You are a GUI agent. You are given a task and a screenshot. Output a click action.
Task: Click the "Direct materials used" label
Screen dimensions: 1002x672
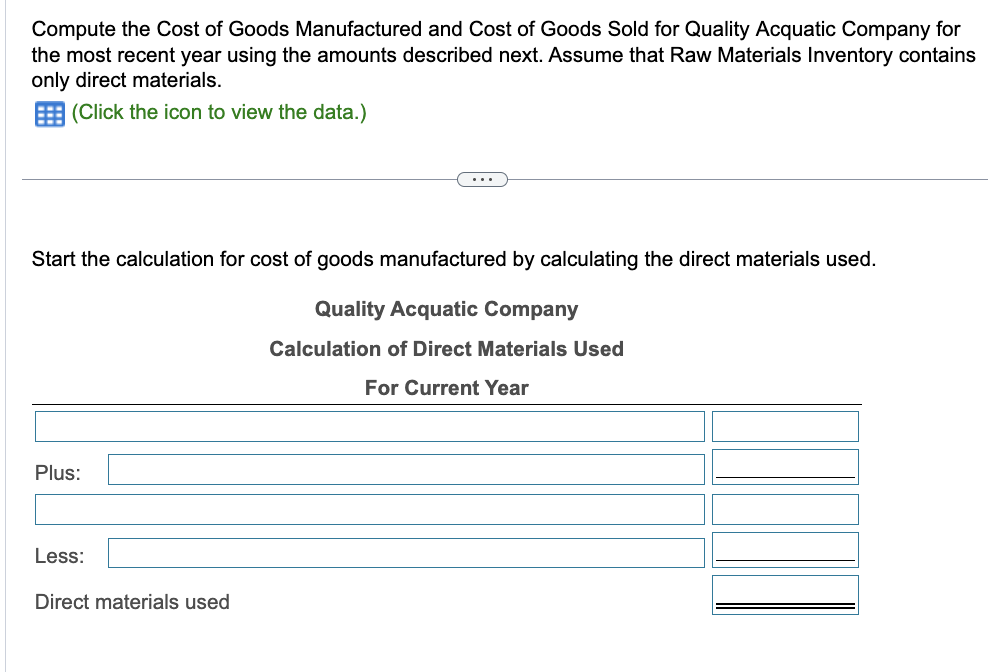coord(131,602)
